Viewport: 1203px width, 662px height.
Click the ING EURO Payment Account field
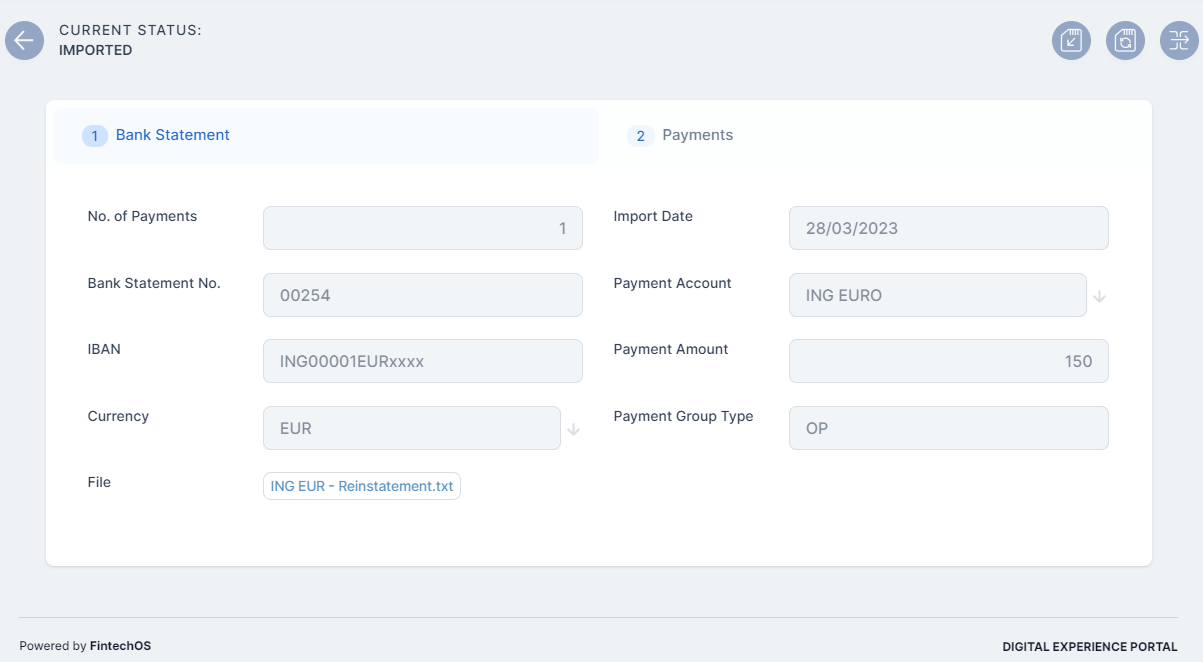(937, 295)
